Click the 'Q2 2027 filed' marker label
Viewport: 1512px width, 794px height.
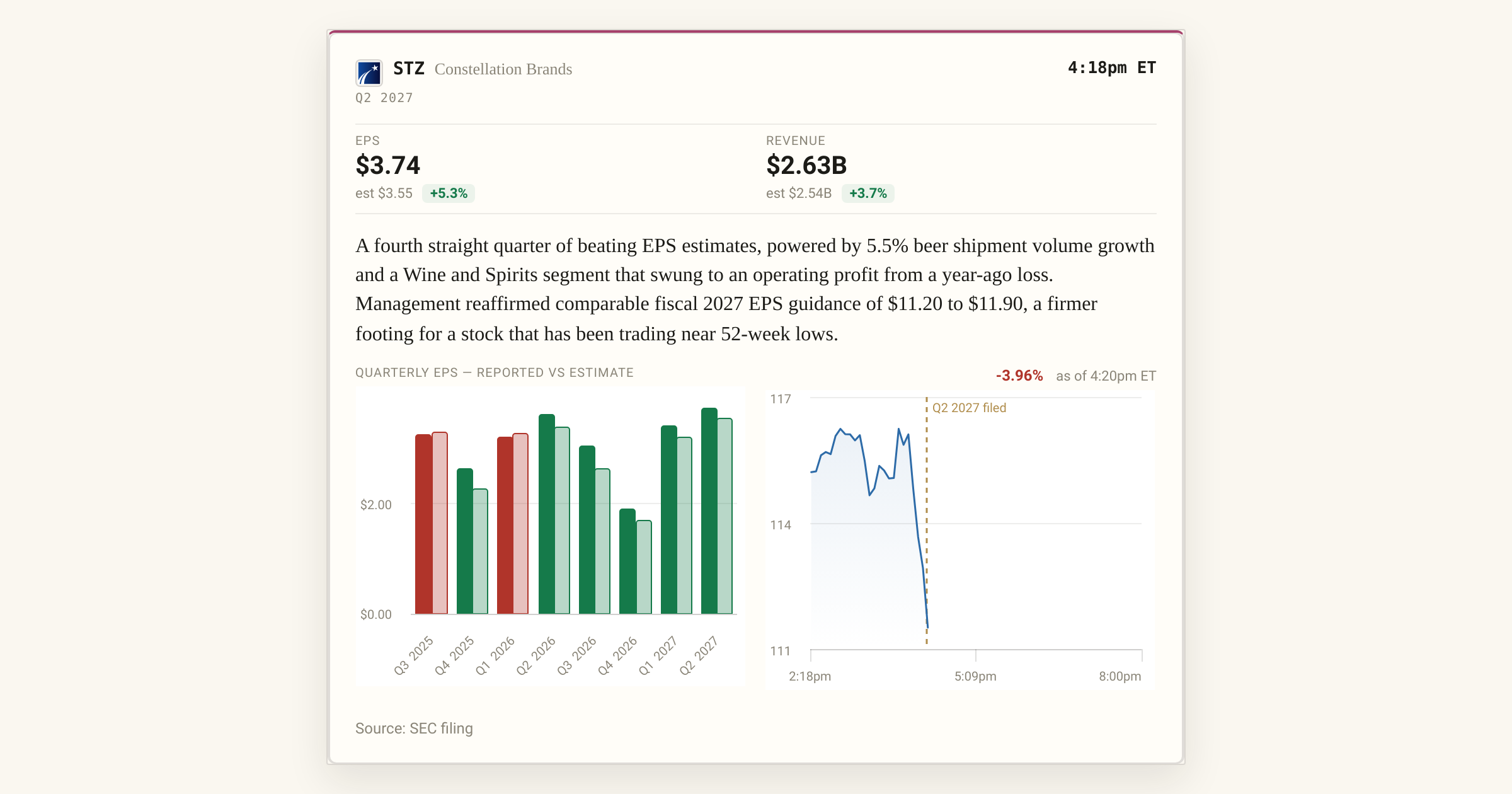coord(969,408)
